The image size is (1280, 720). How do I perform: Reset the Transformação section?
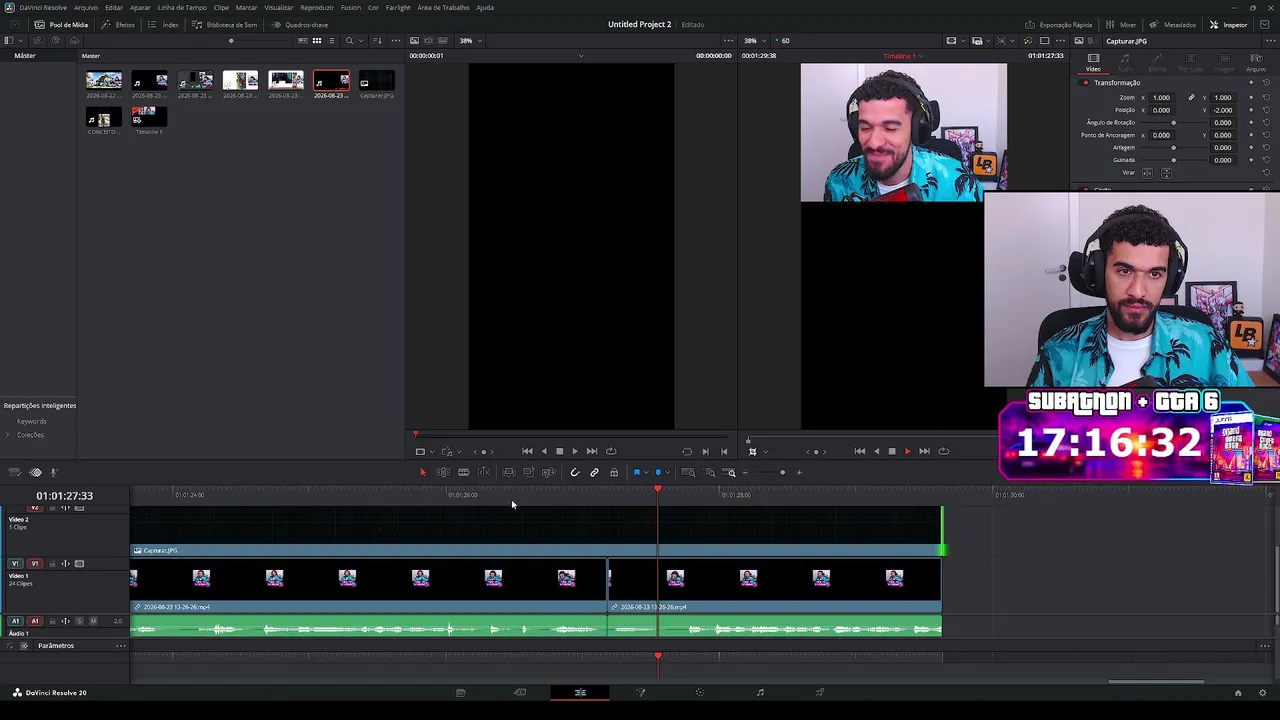[1265, 83]
